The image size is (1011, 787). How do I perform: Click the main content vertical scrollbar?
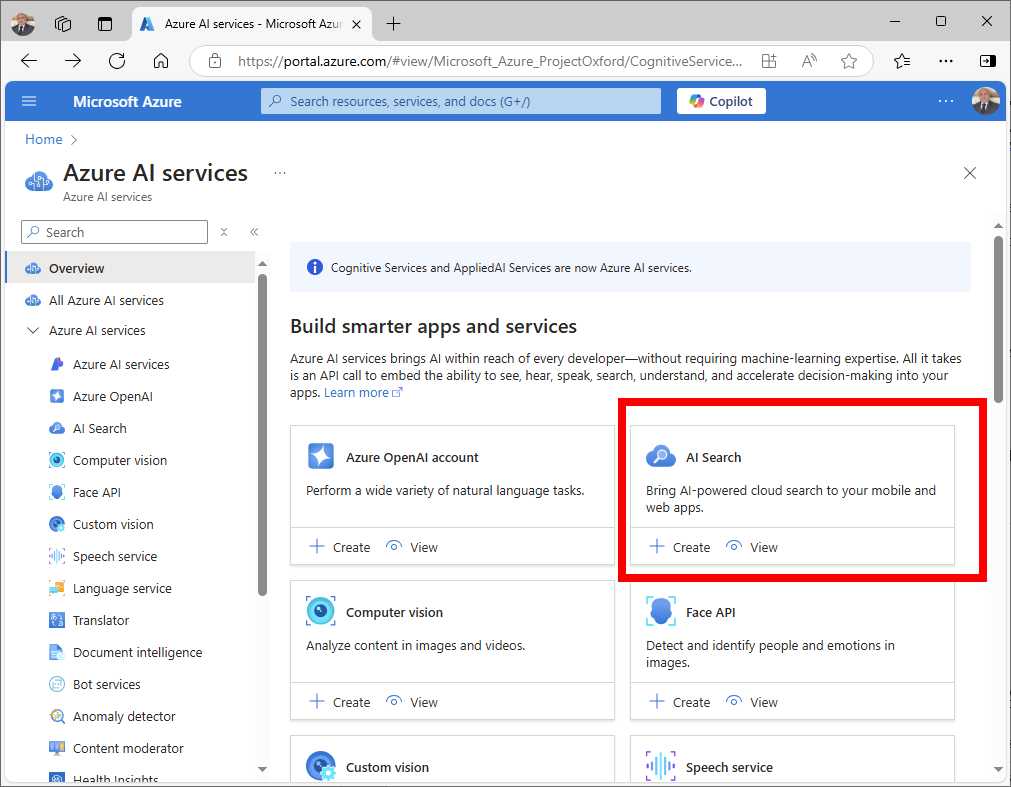coord(998,320)
